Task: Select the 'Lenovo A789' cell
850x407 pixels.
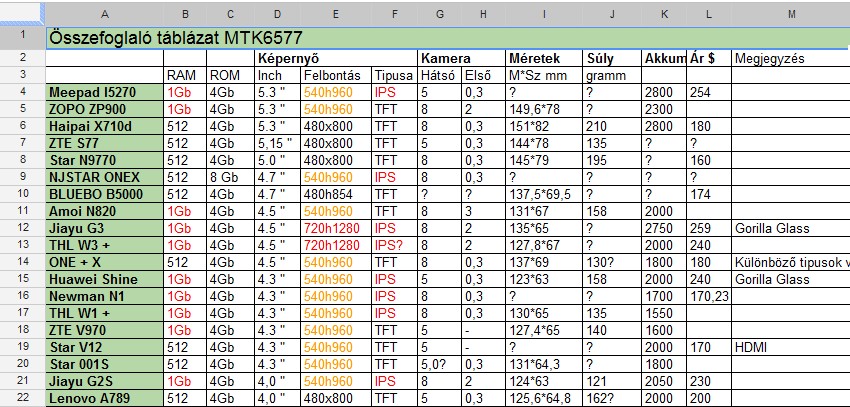Action: coord(105,398)
